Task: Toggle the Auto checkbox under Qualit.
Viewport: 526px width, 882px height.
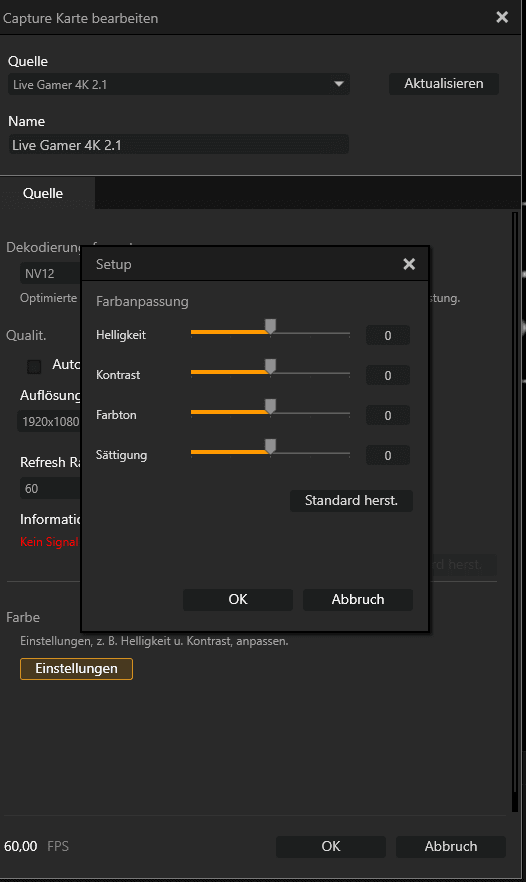Action: (34, 367)
